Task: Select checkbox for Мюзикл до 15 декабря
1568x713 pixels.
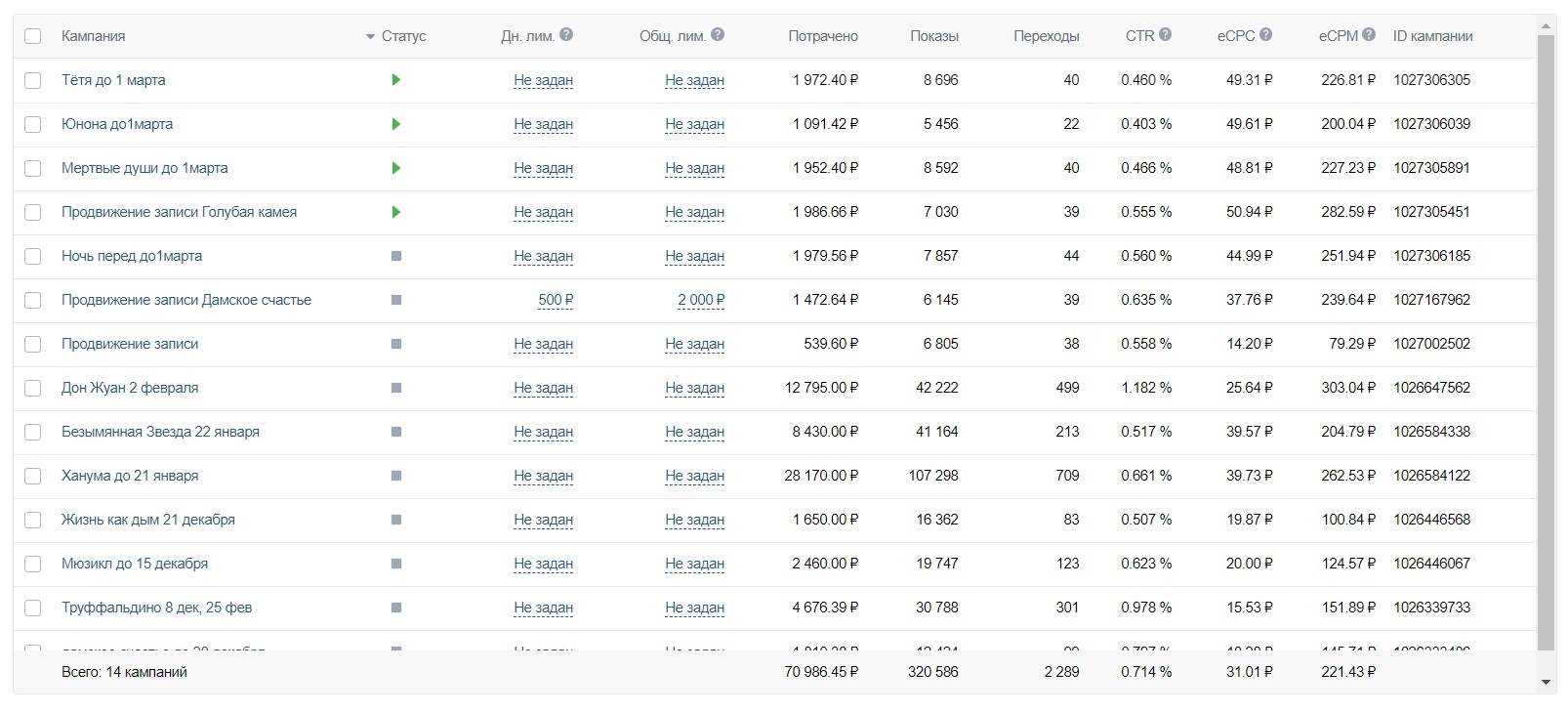Action: [x=33, y=564]
